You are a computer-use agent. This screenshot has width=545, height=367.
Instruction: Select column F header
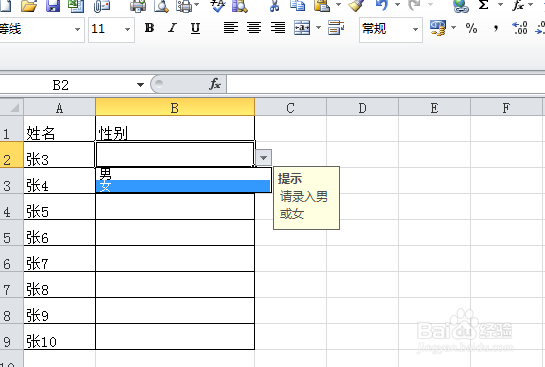click(506, 108)
